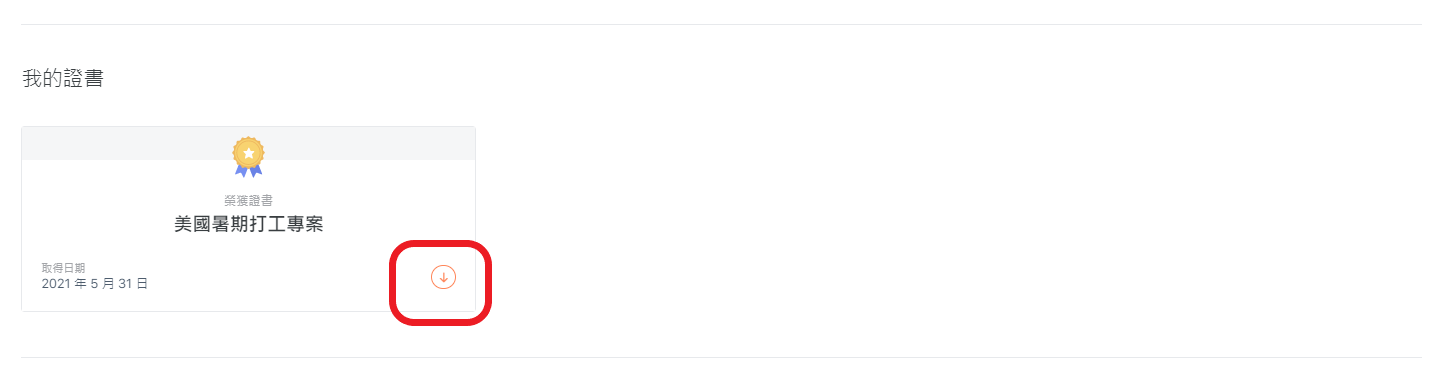Click the gray header strip of the certificate card
The width and height of the screenshot is (1444, 380).
coord(248,143)
